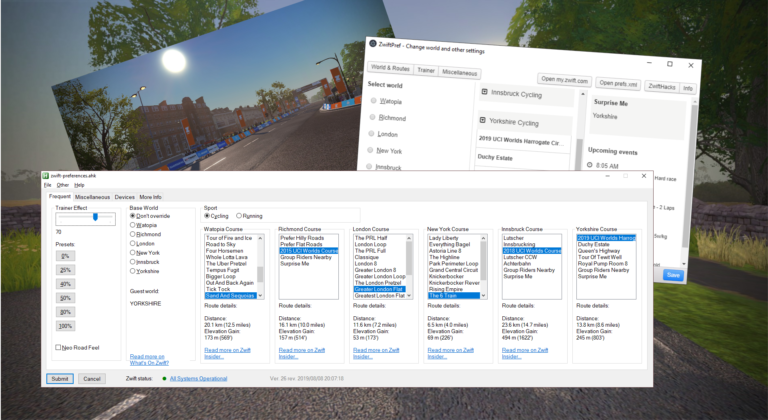Set trainer effect preset to 25%
Viewport: 768px width, 420px height.
pos(65,270)
